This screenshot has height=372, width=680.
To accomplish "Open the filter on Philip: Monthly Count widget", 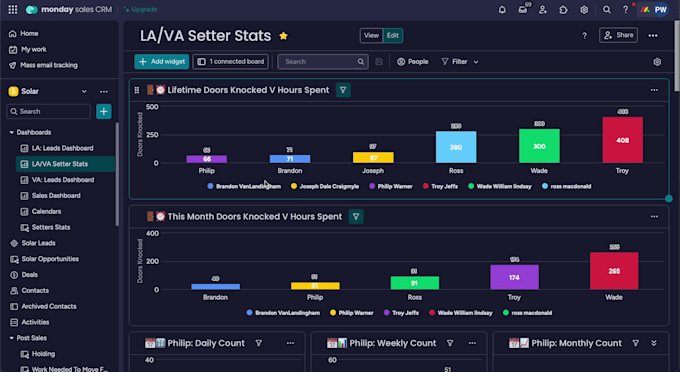I will click(x=635, y=343).
